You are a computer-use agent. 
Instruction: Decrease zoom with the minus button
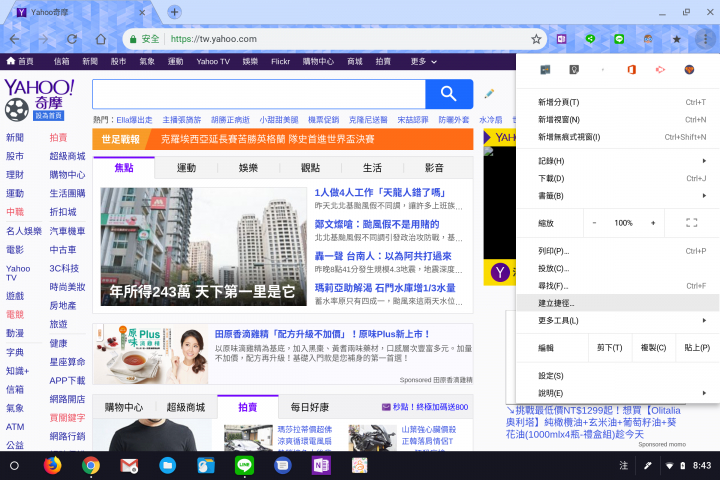tap(594, 223)
